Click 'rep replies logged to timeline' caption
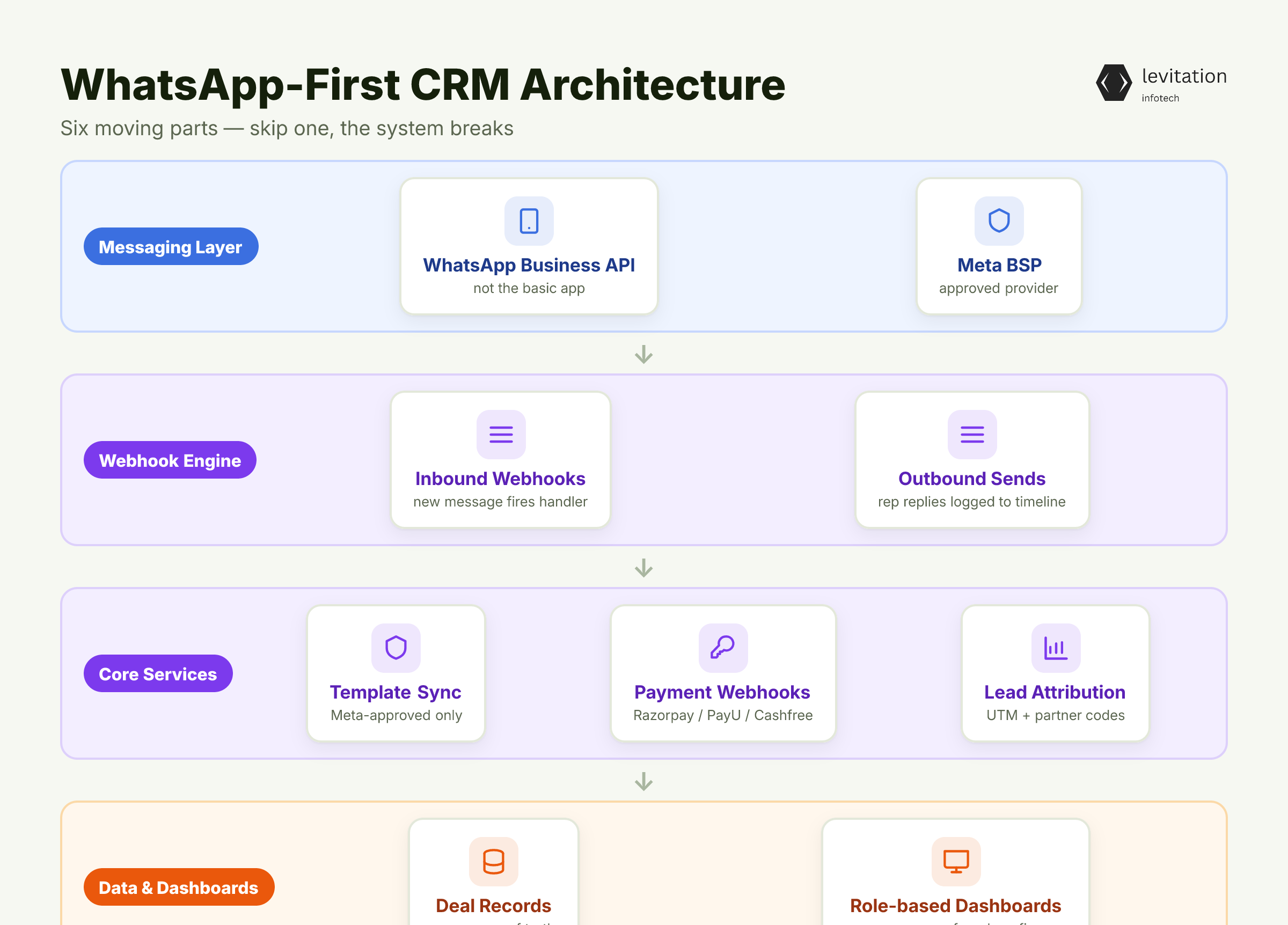 tap(972, 502)
